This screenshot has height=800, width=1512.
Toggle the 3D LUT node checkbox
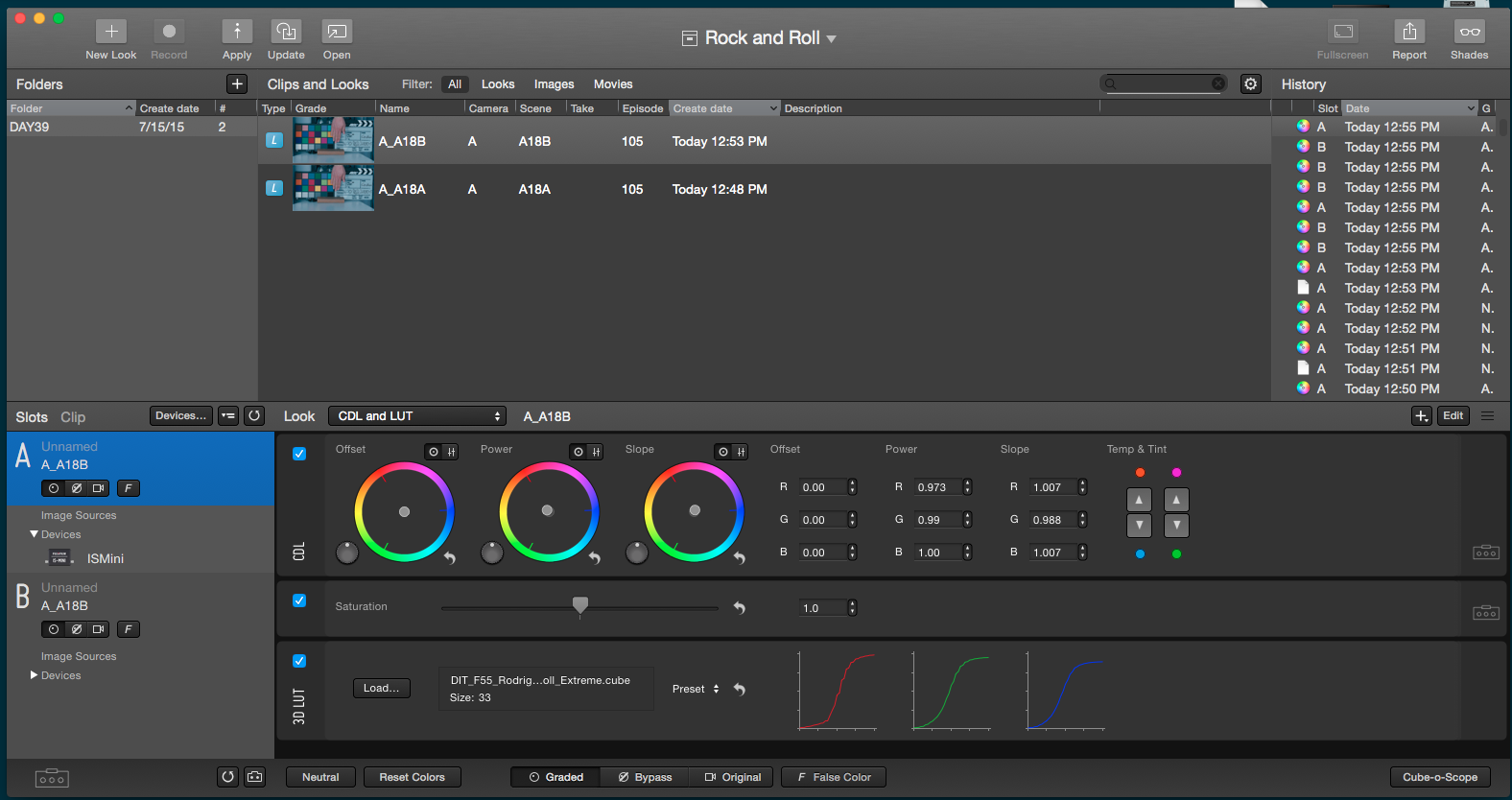click(299, 661)
